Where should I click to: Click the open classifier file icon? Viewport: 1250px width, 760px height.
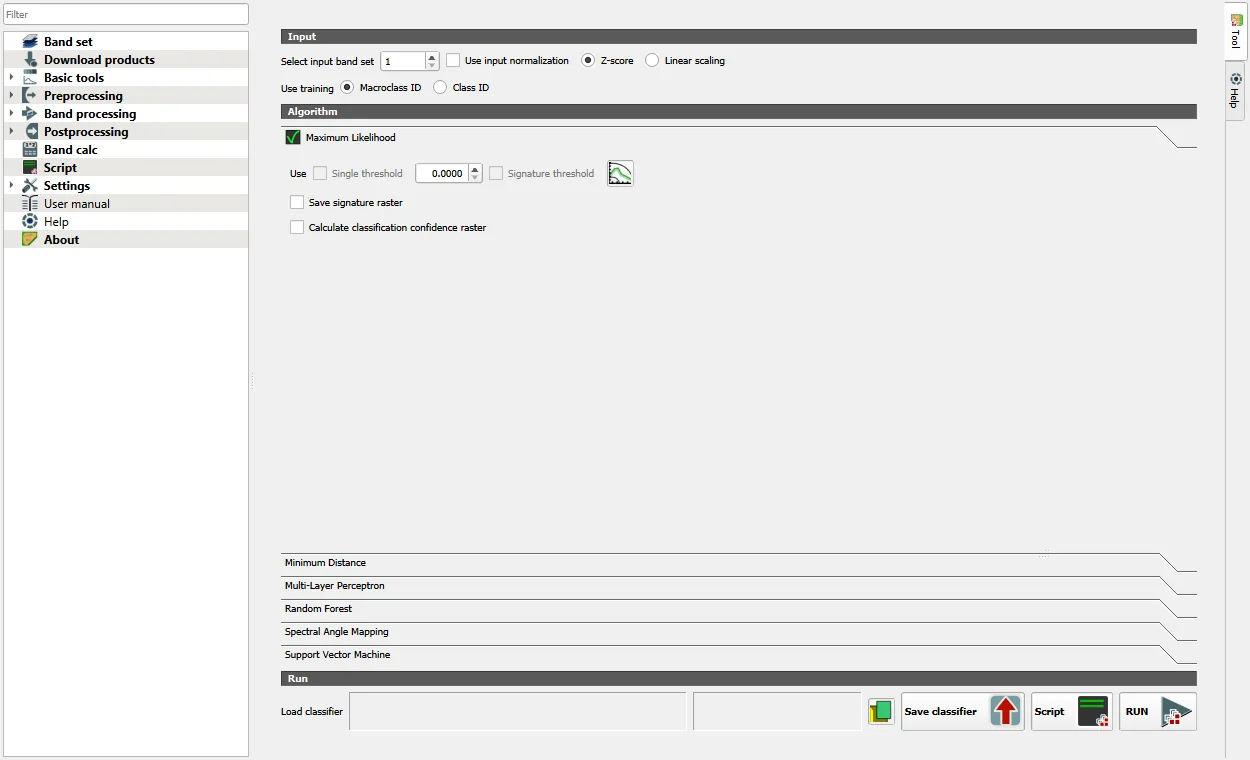pyautogui.click(x=881, y=712)
